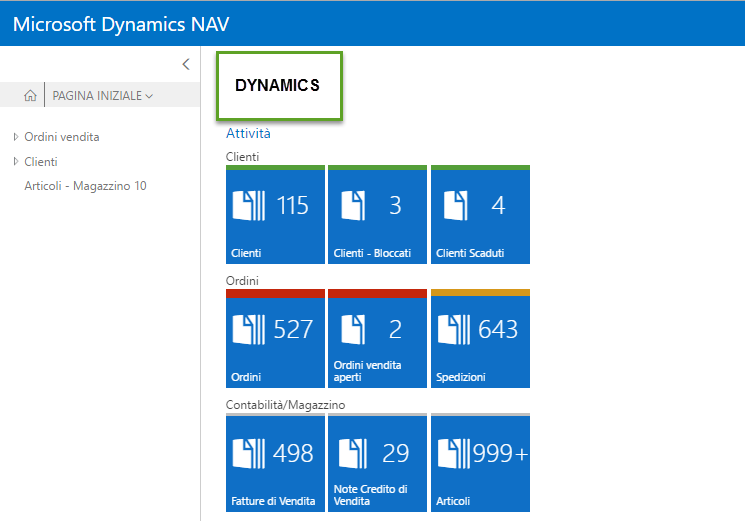Image resolution: width=745 pixels, height=521 pixels.
Task: Click the Home house icon
Action: click(30, 95)
